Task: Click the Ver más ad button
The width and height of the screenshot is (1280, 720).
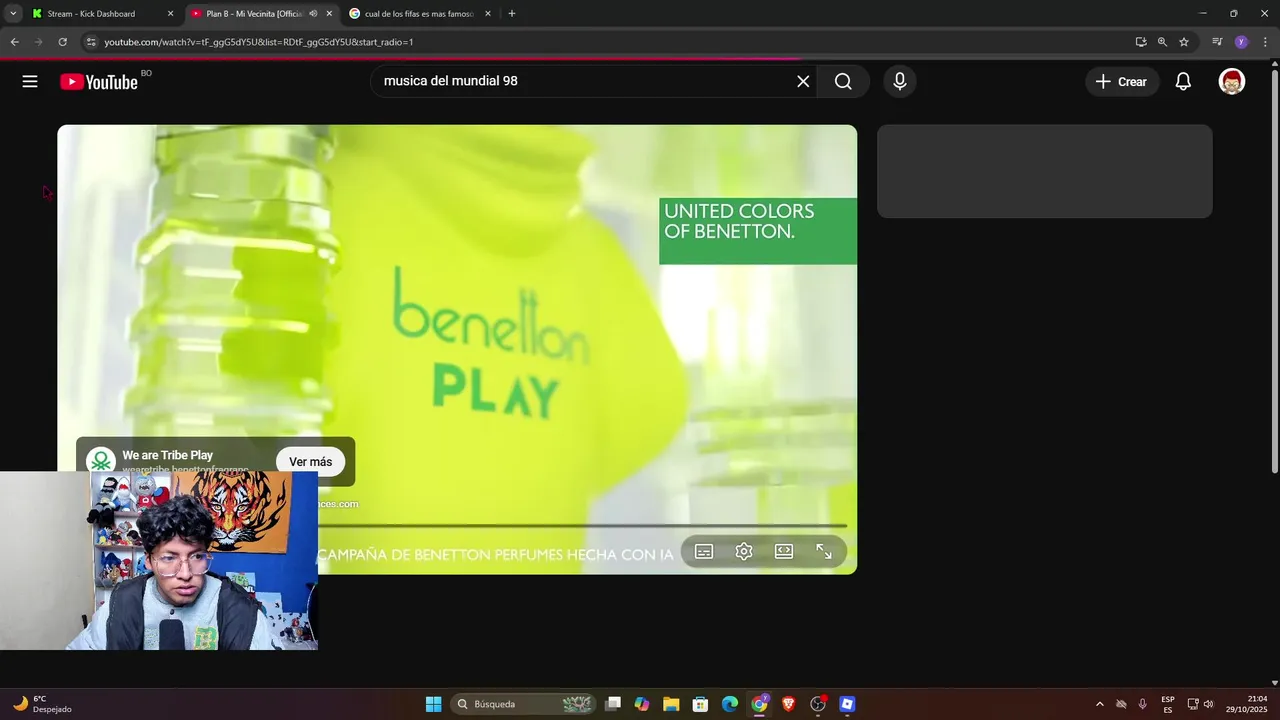Action: 310,462
